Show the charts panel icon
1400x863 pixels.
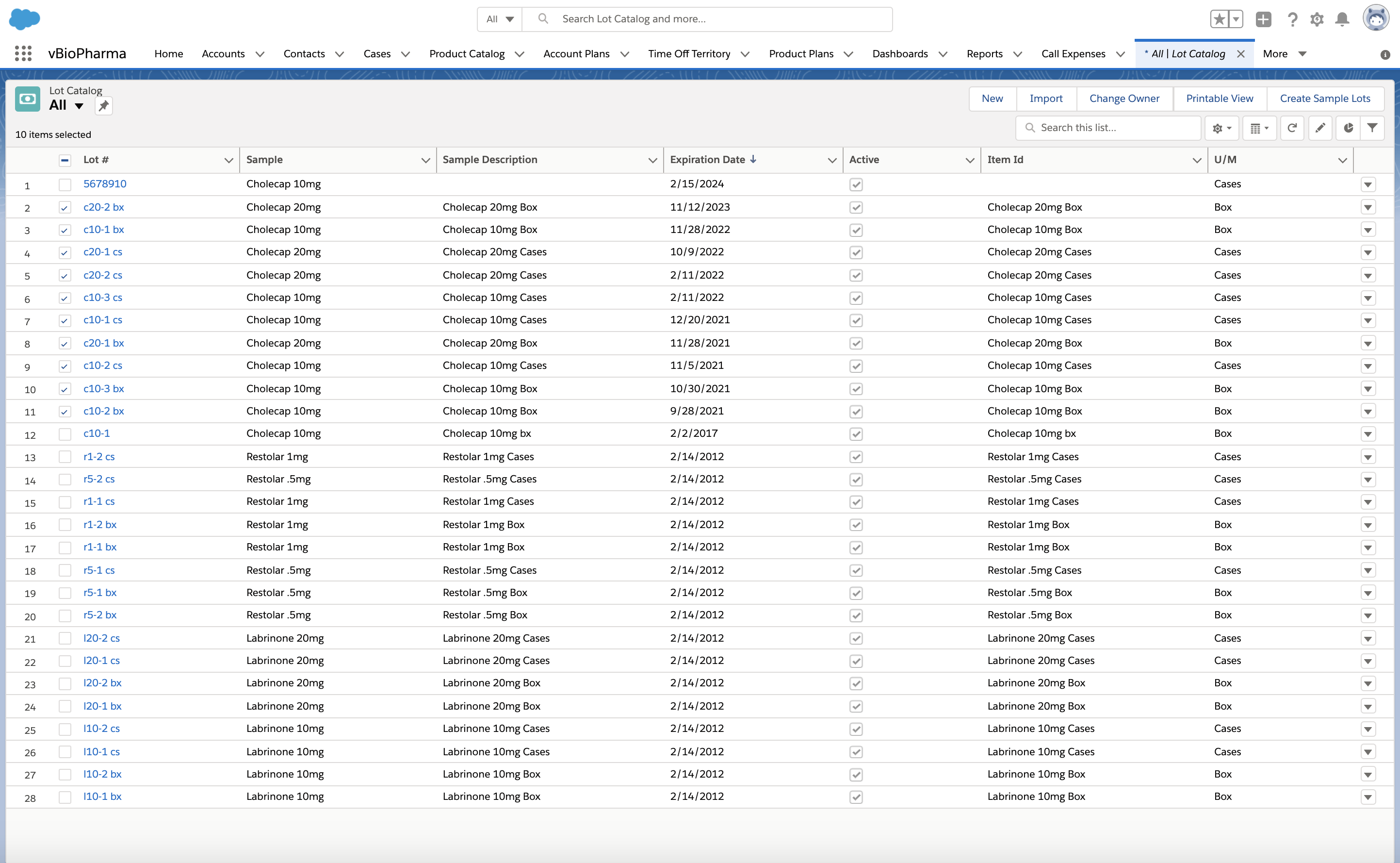click(1348, 128)
